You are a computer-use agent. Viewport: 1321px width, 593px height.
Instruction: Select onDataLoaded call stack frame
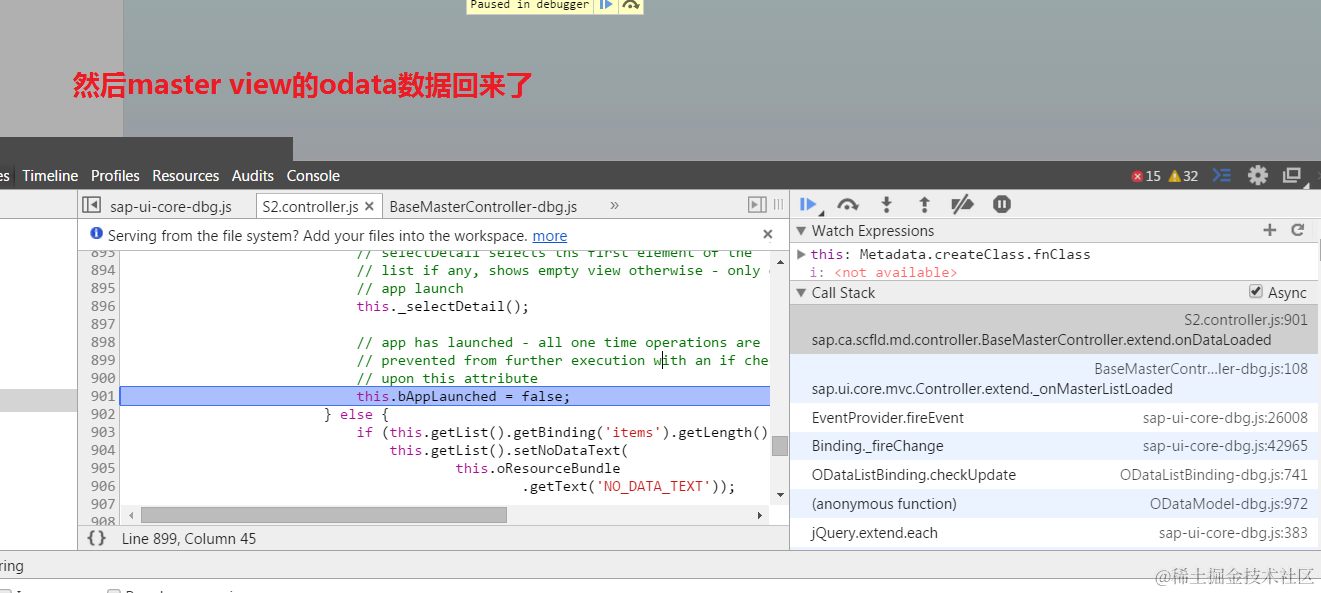coord(1054,330)
